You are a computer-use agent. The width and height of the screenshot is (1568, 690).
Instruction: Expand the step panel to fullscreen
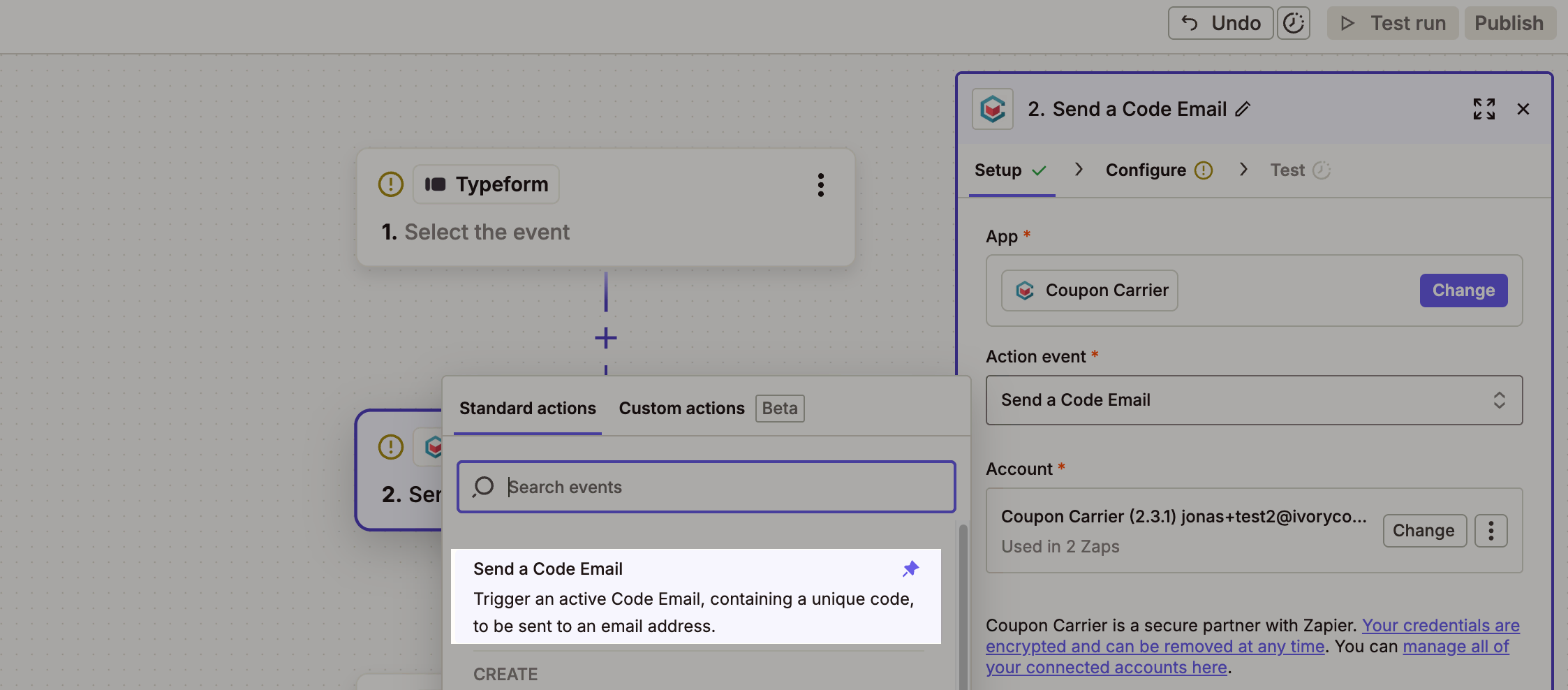[1484, 109]
